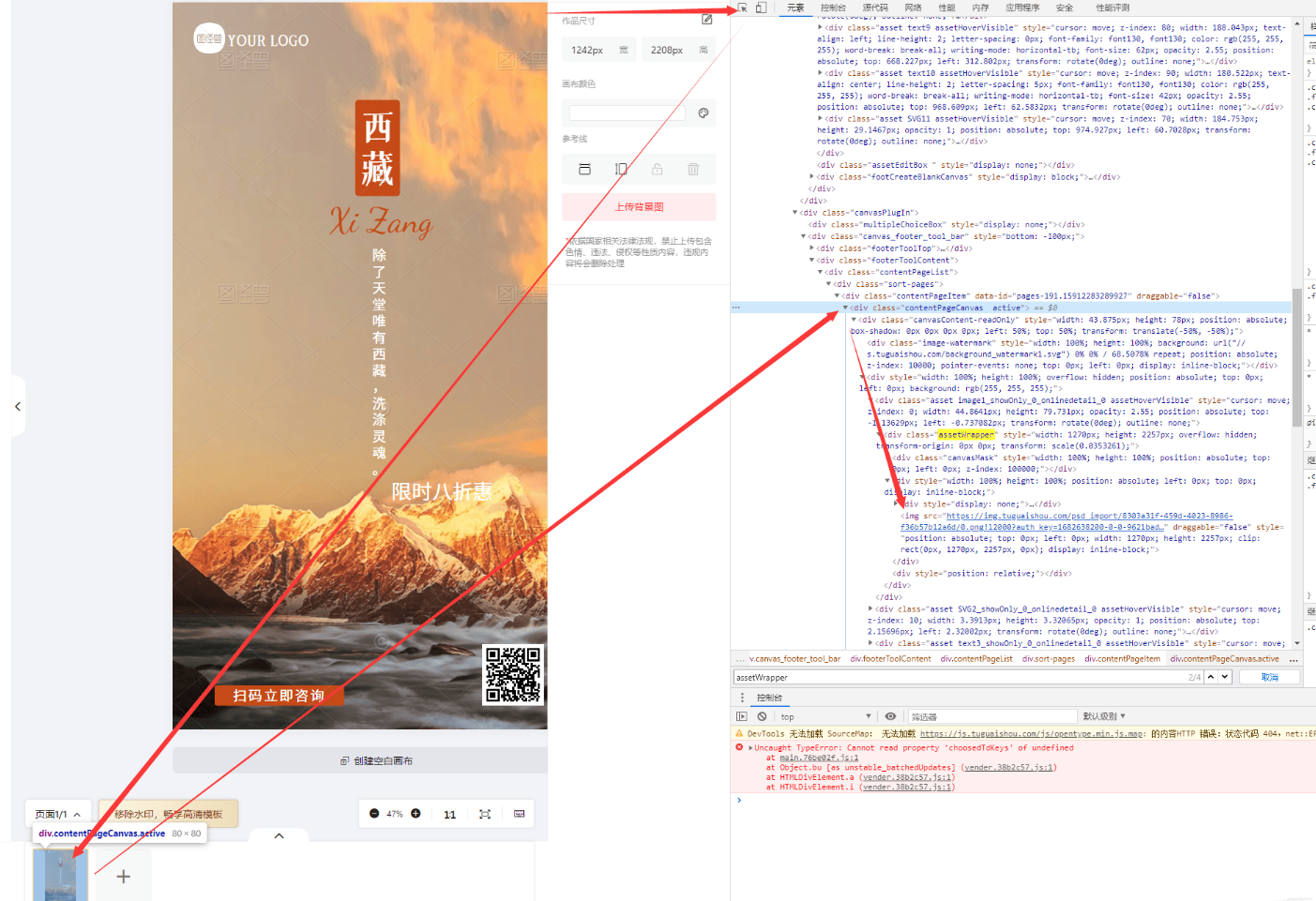
Task: Reset canvas zoom to 1:1
Action: pyautogui.click(x=450, y=815)
